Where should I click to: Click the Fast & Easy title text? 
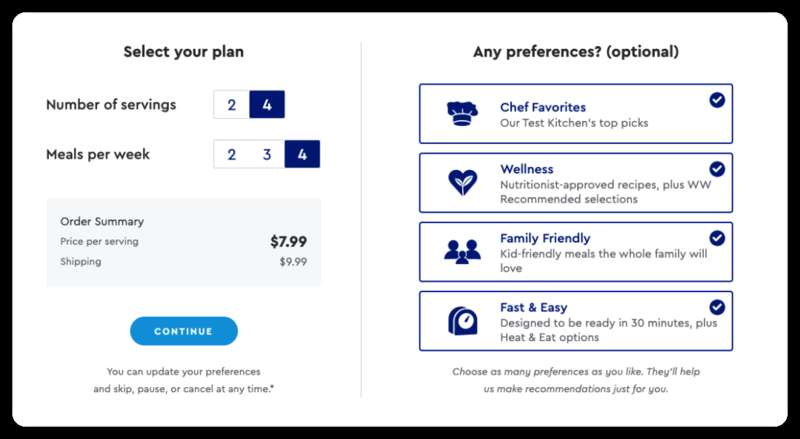pos(534,307)
